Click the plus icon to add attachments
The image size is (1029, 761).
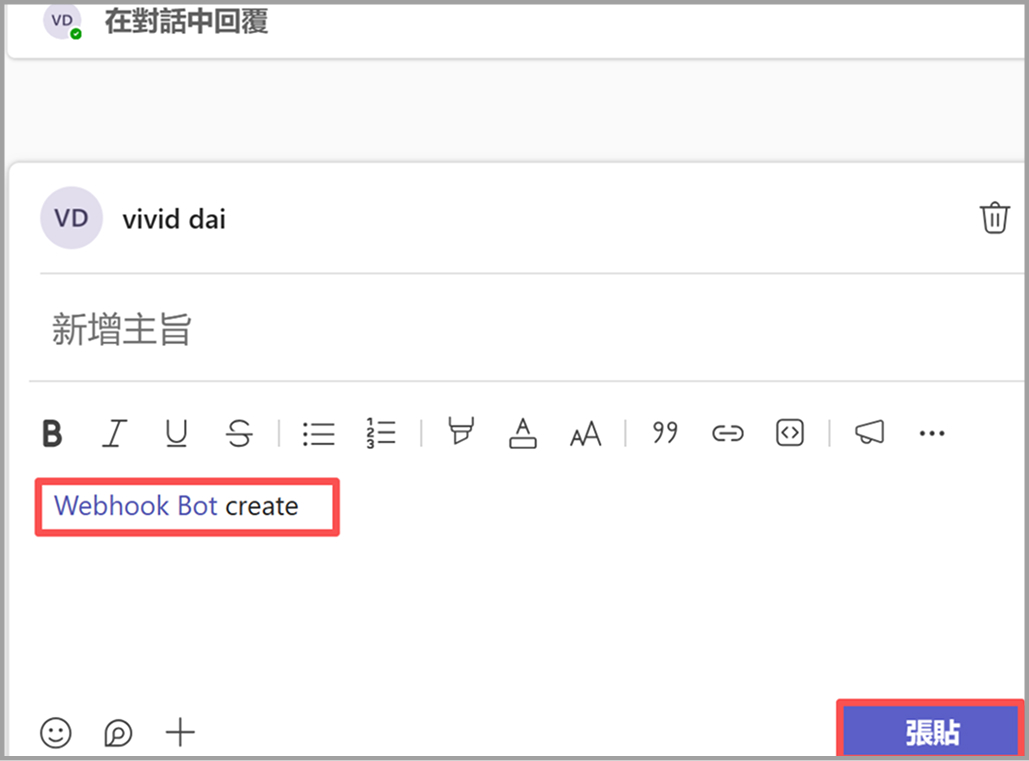tap(180, 733)
